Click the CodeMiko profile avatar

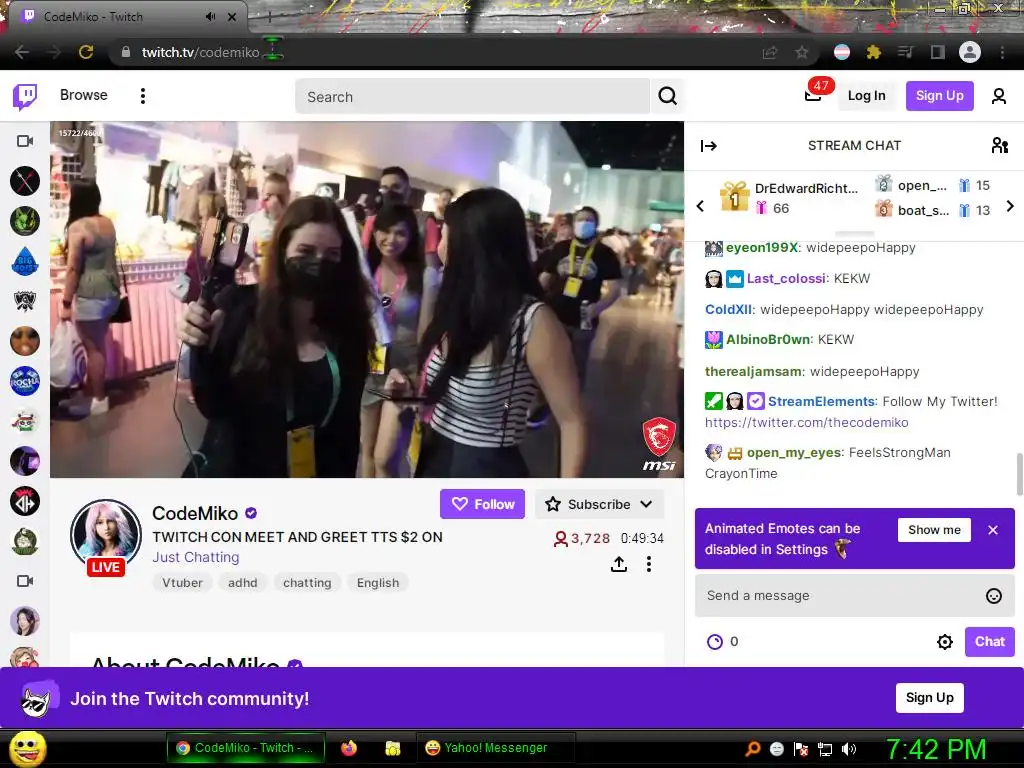coord(106,535)
